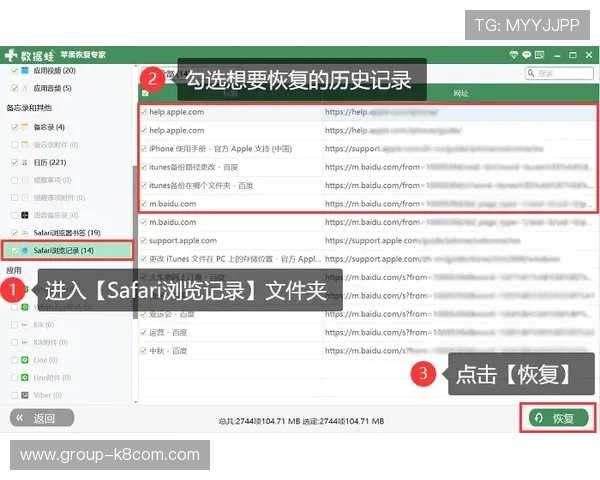
Task: Click the Safari浏览记录 compass icon
Action: point(25,250)
